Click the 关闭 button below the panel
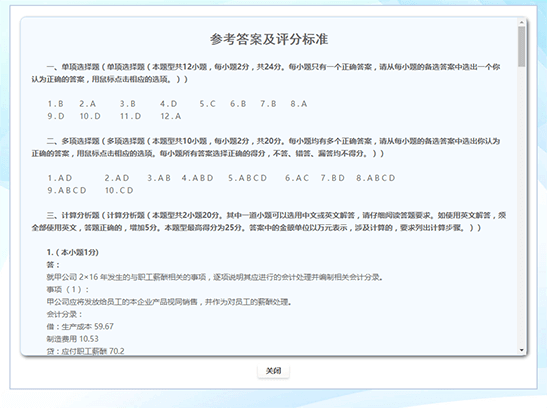 (x=273, y=371)
